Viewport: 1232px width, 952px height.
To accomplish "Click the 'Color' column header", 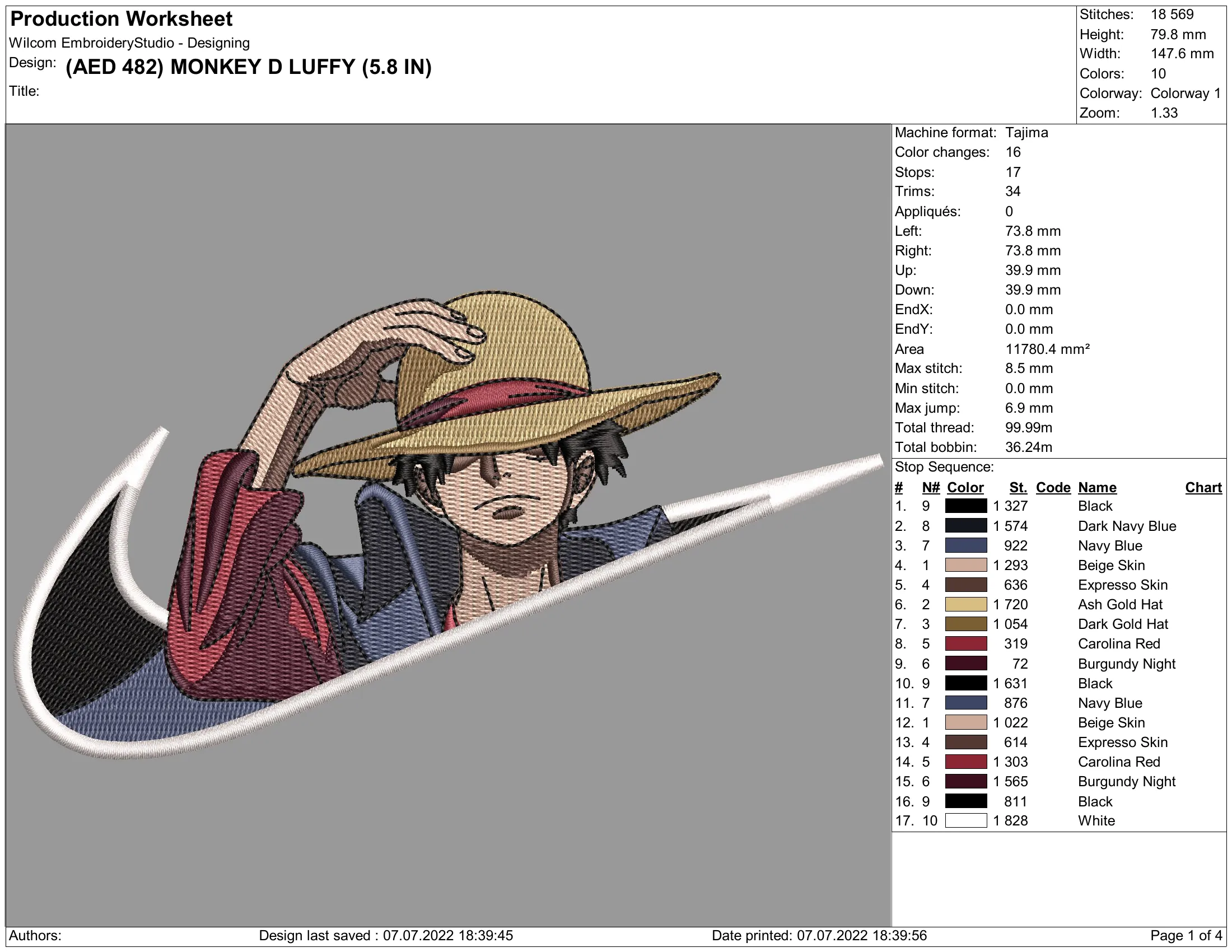I will [x=965, y=487].
